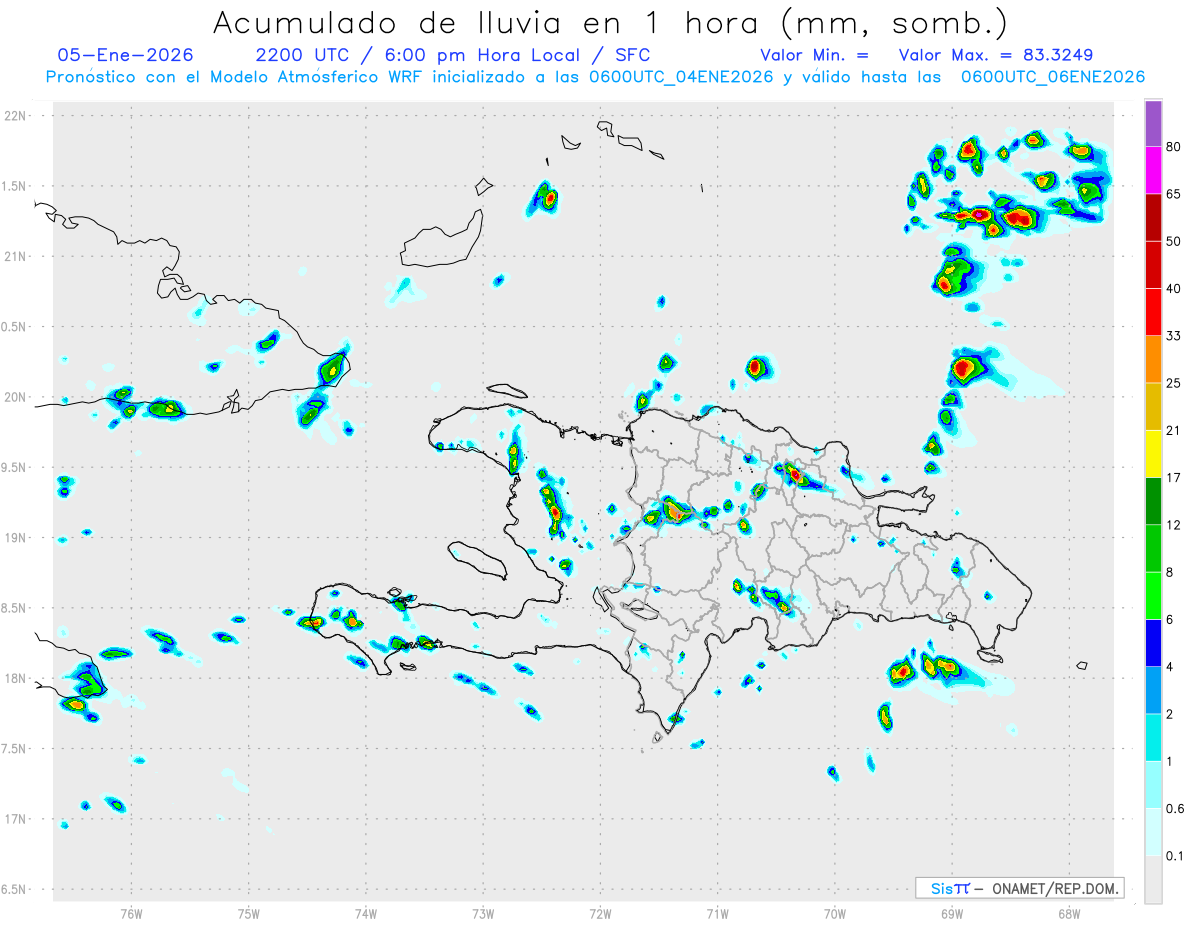The image size is (1200, 927).
Task: Click the gold swatch between 21 and 25
Action: click(1153, 406)
